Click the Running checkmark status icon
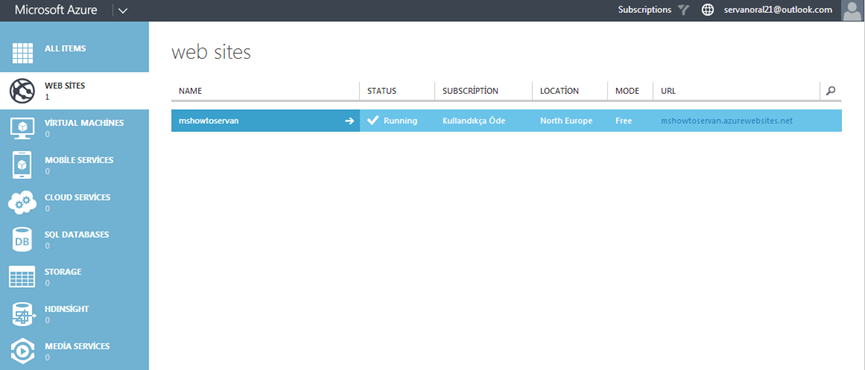The width and height of the screenshot is (865, 370). coord(373,120)
